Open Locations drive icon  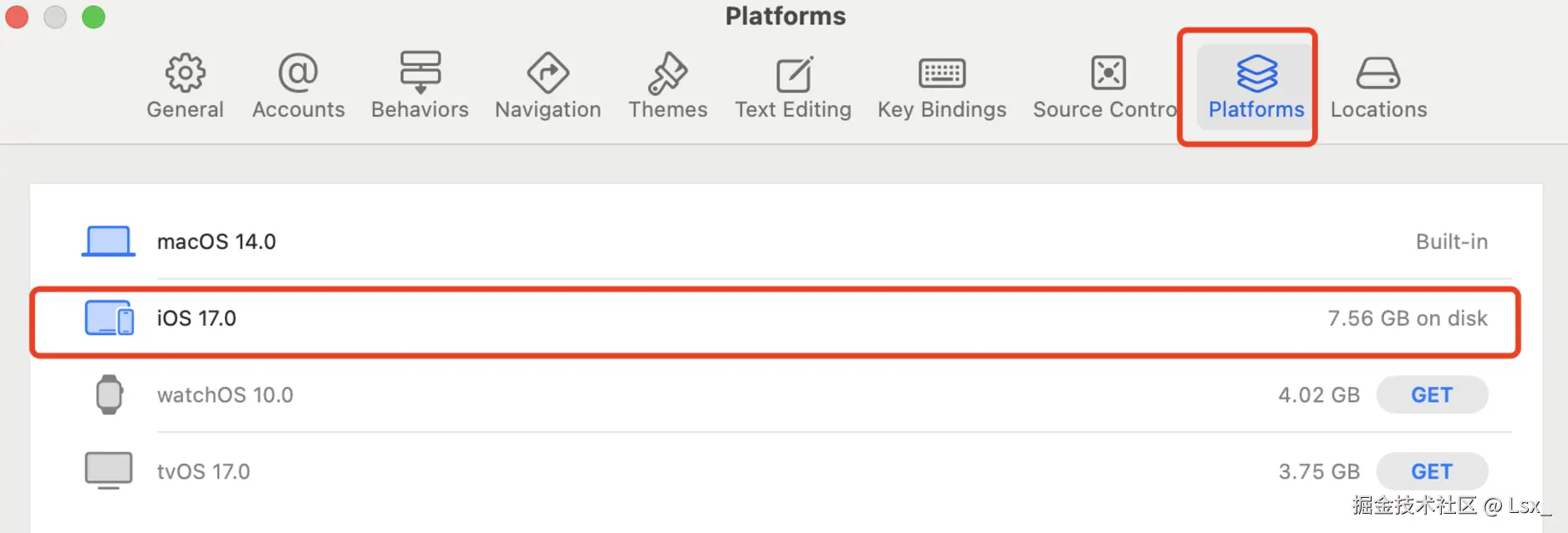(1377, 74)
